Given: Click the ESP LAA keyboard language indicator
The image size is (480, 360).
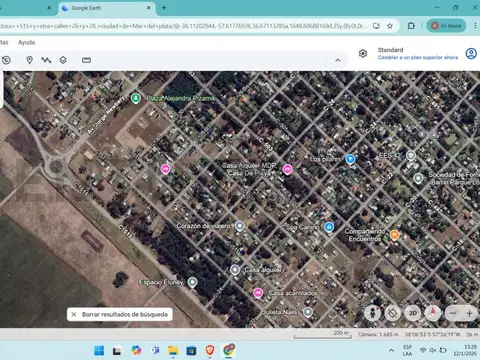Looking at the screenshot, I should tap(407, 350).
